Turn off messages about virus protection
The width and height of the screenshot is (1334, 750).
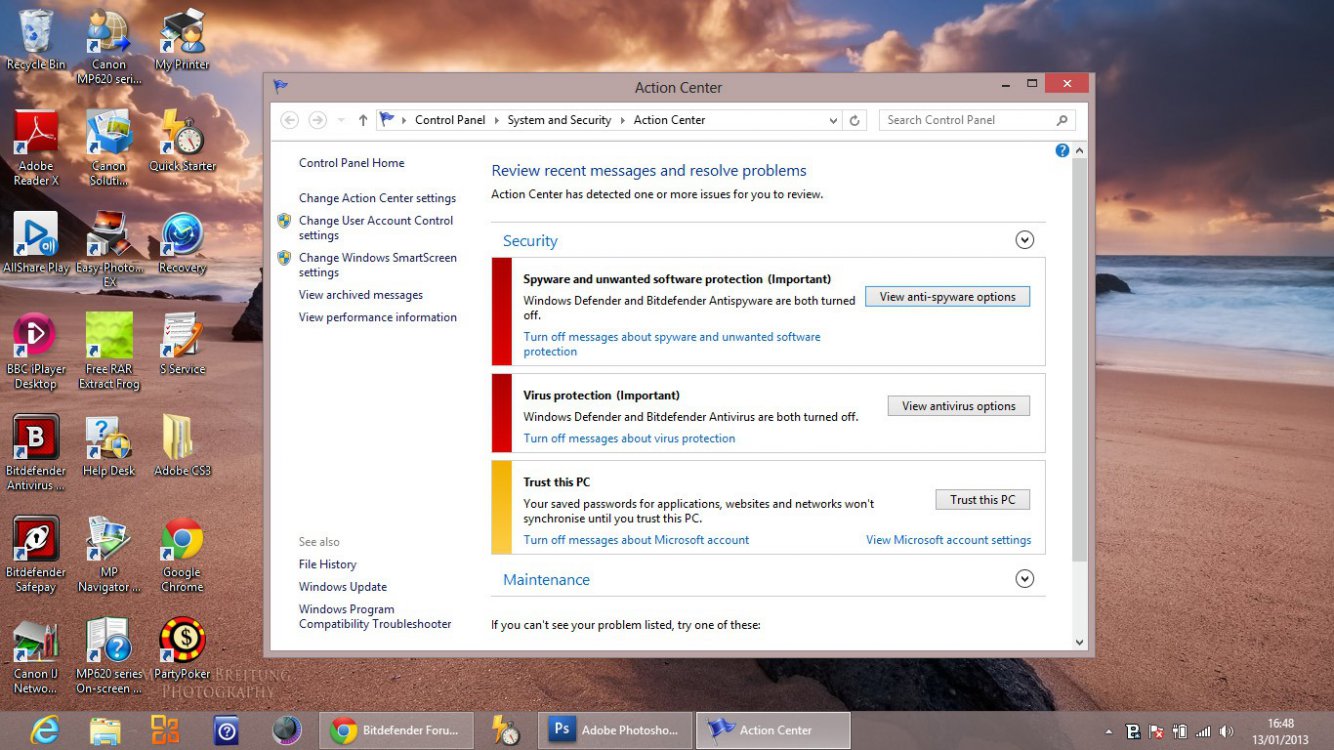point(629,438)
